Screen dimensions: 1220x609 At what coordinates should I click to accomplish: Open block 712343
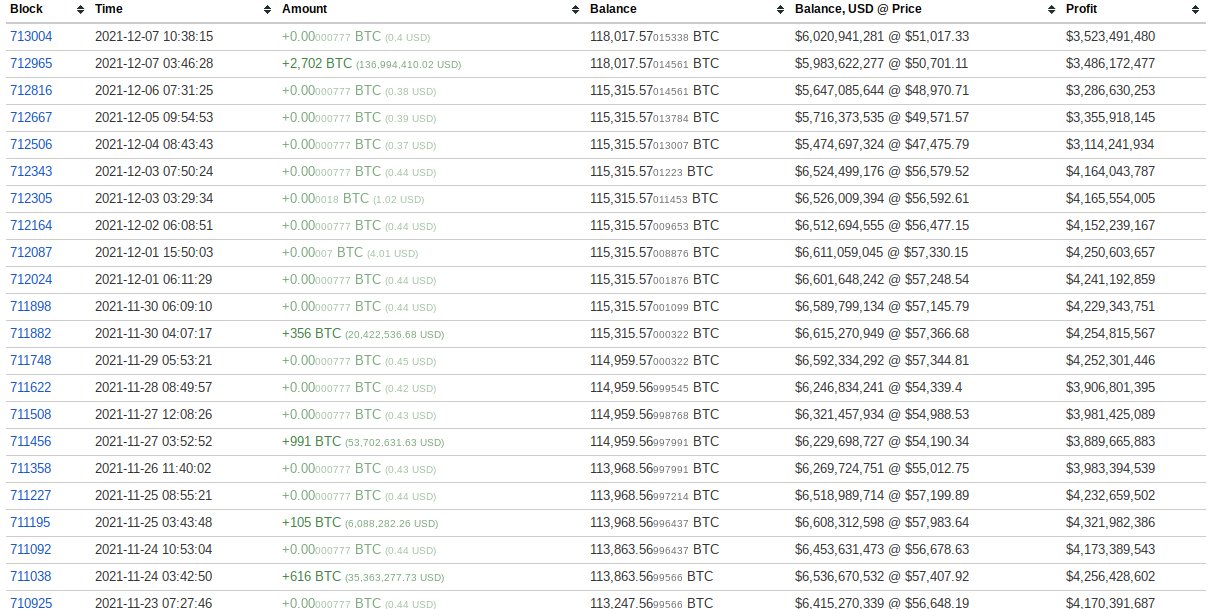tap(22, 171)
